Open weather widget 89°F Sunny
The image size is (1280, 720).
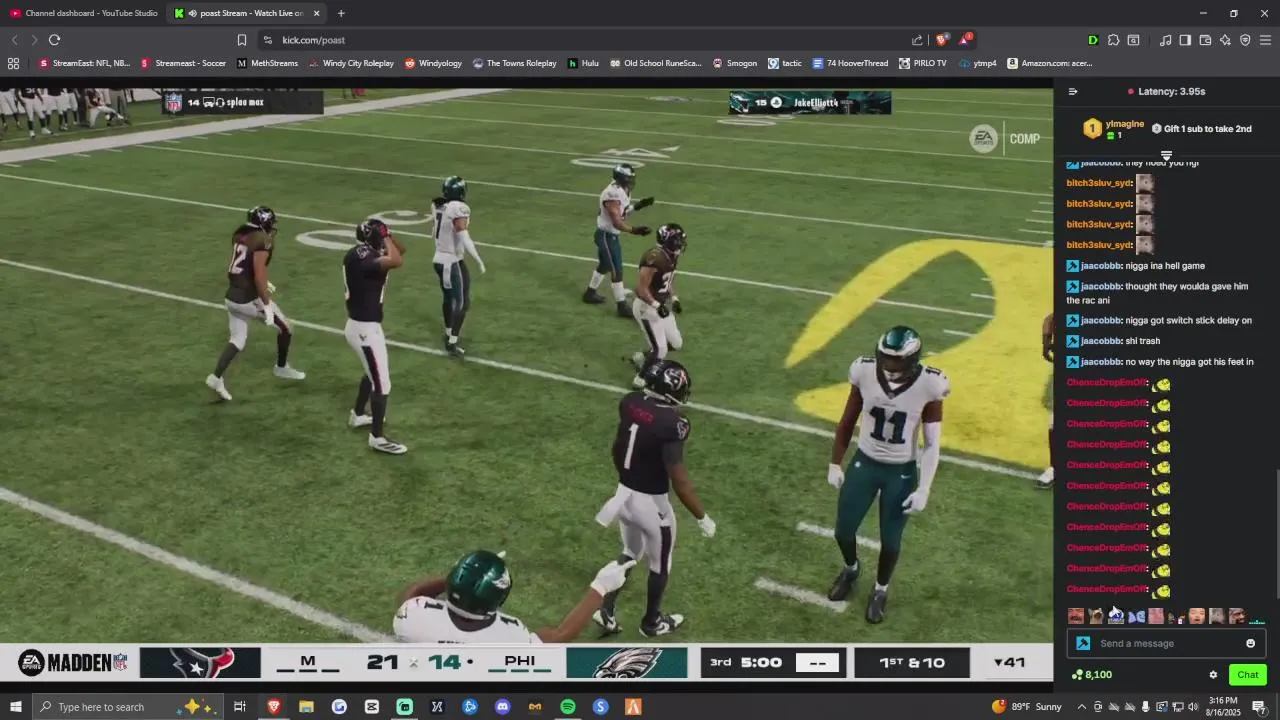tap(1027, 707)
